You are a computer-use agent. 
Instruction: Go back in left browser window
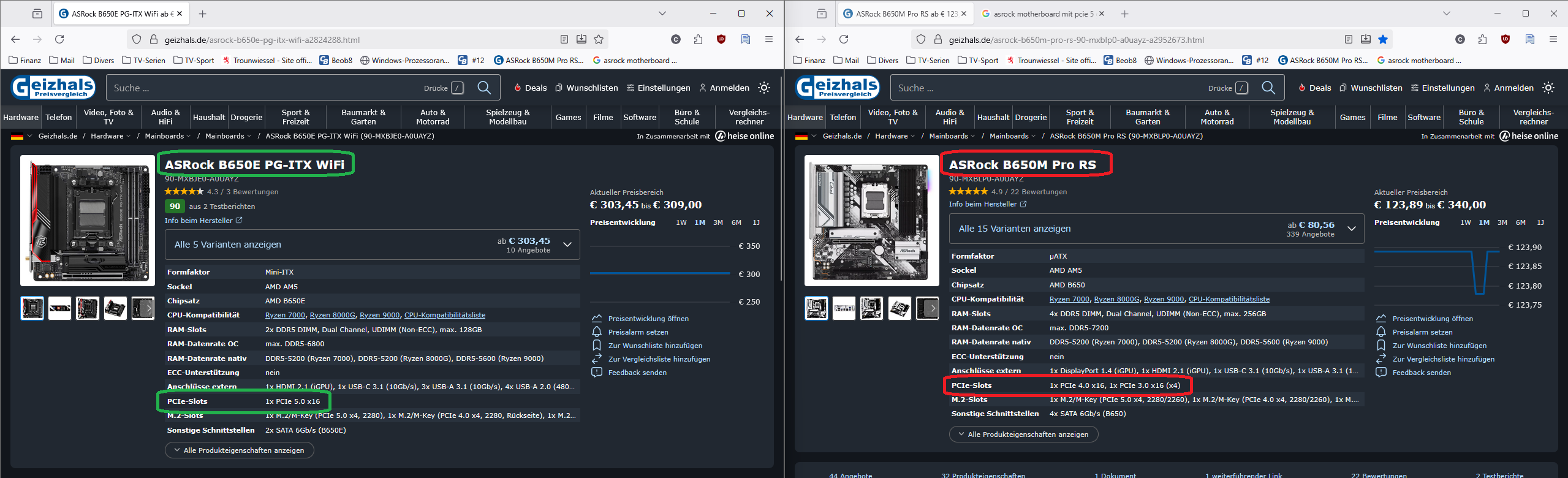[x=15, y=39]
